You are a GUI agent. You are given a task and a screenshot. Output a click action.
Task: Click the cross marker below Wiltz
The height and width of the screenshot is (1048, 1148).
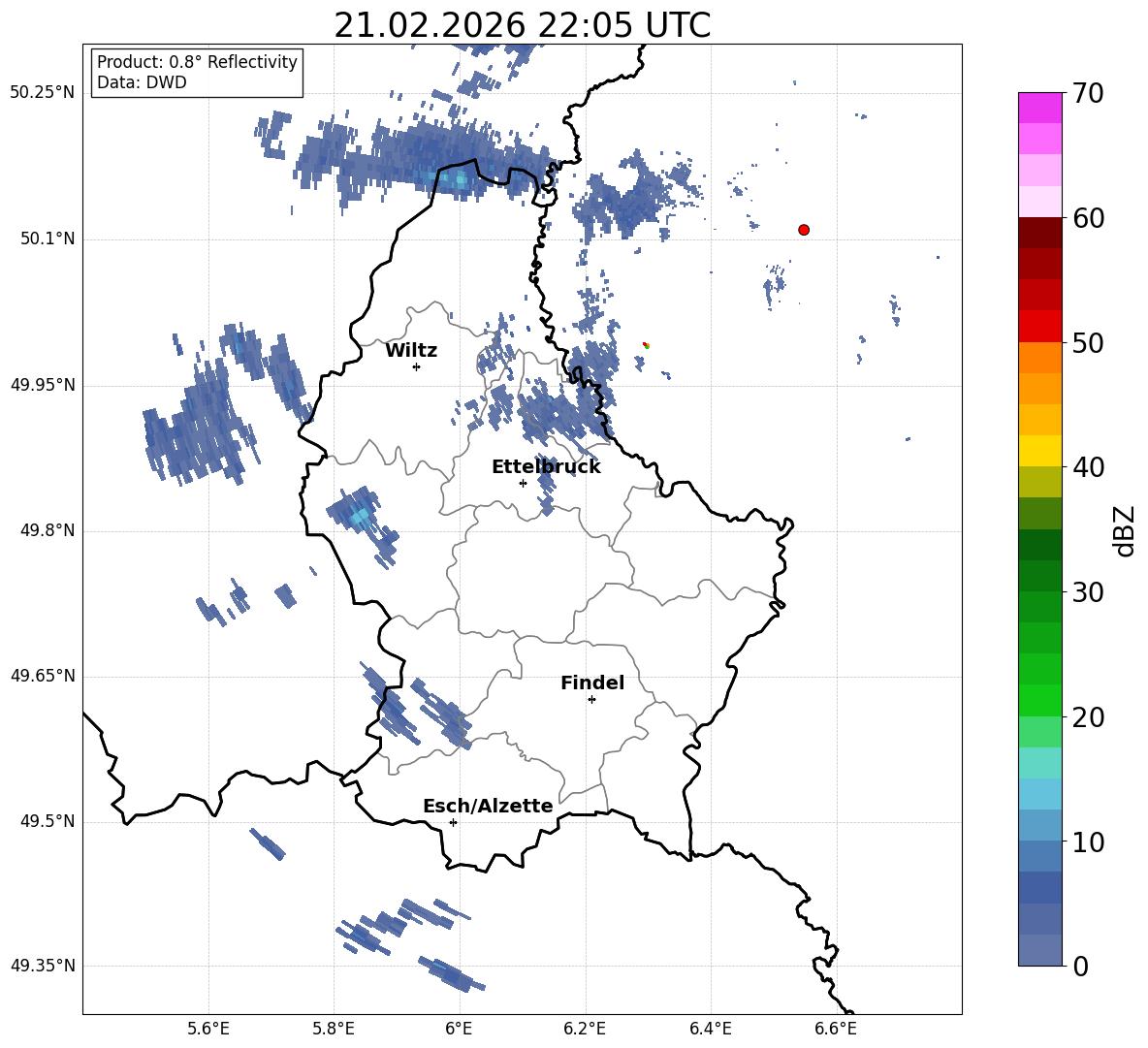click(417, 366)
